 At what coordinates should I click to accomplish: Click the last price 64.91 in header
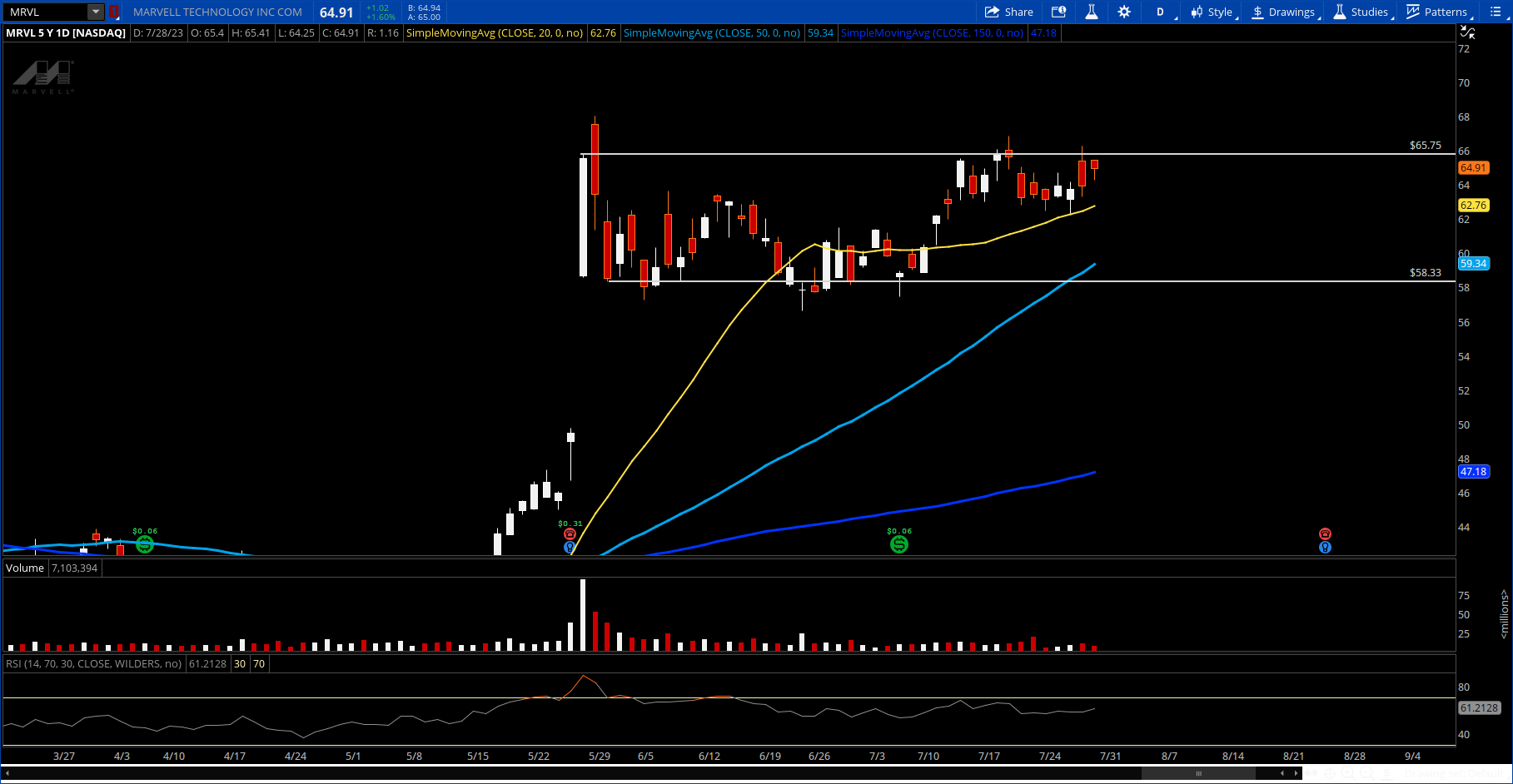[336, 12]
